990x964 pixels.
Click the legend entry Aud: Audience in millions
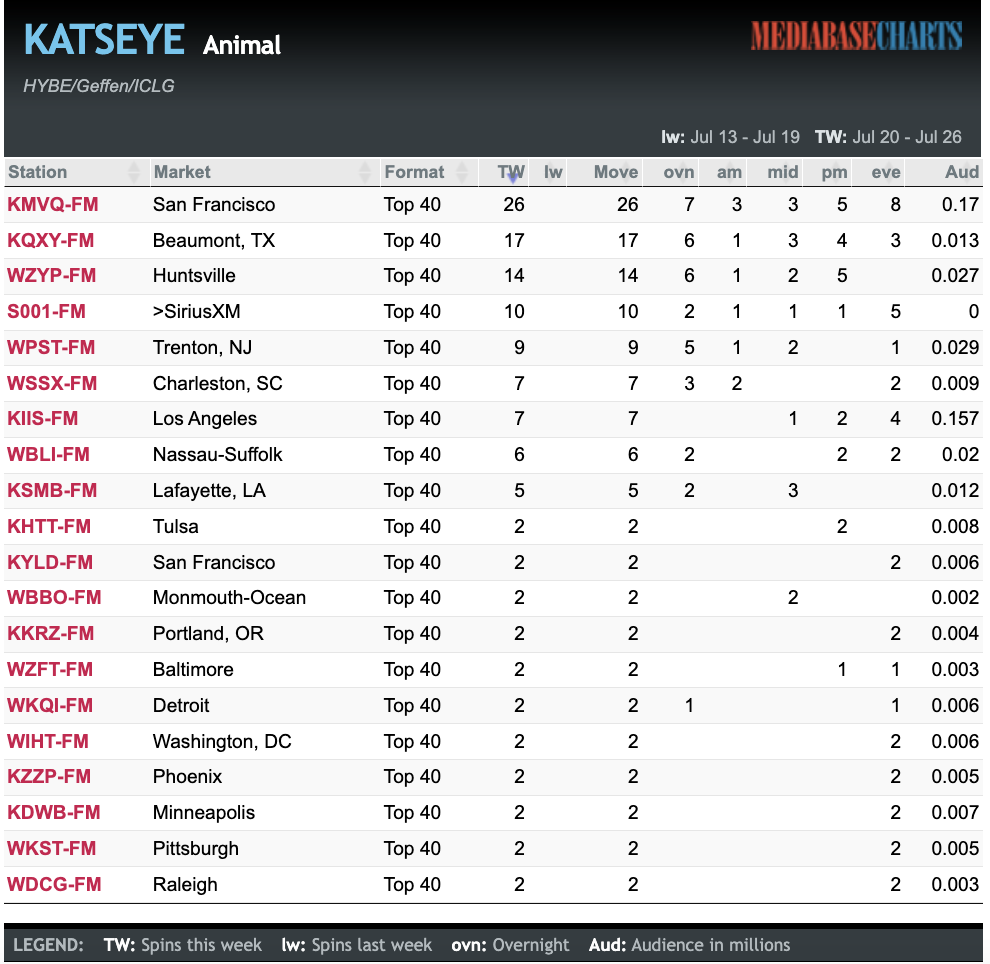point(689,945)
